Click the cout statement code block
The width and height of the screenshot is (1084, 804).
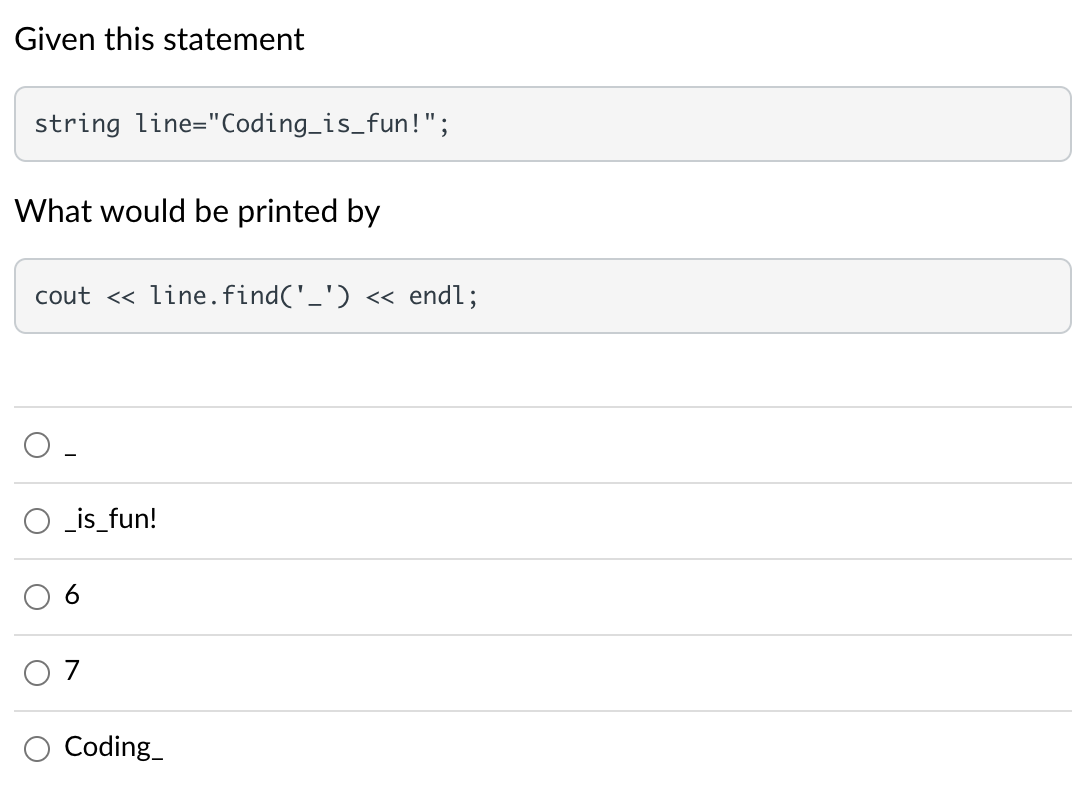pos(700,296)
